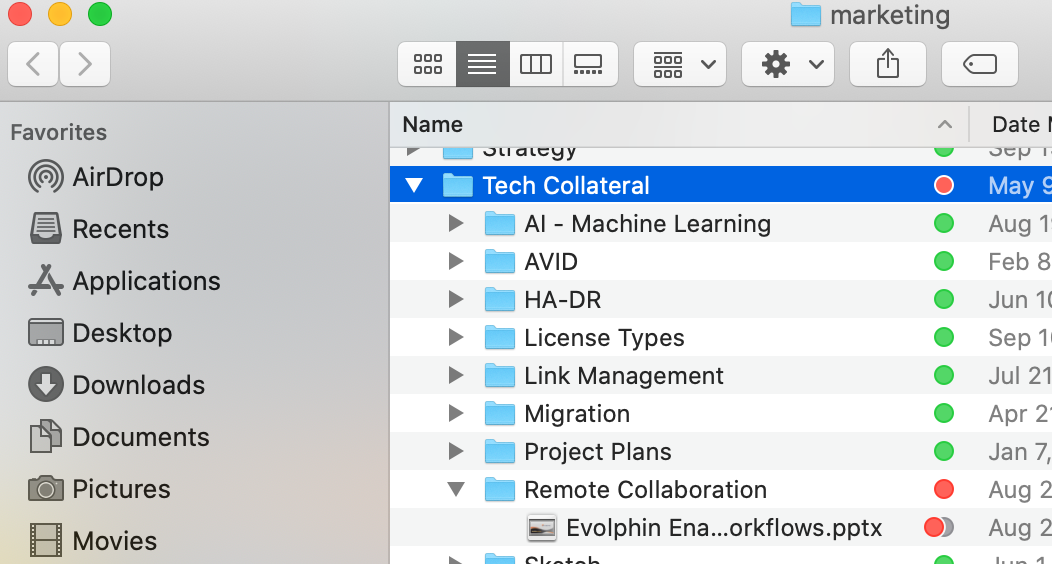Switch to icon view in toolbar
1052x564 pixels.
[x=427, y=64]
